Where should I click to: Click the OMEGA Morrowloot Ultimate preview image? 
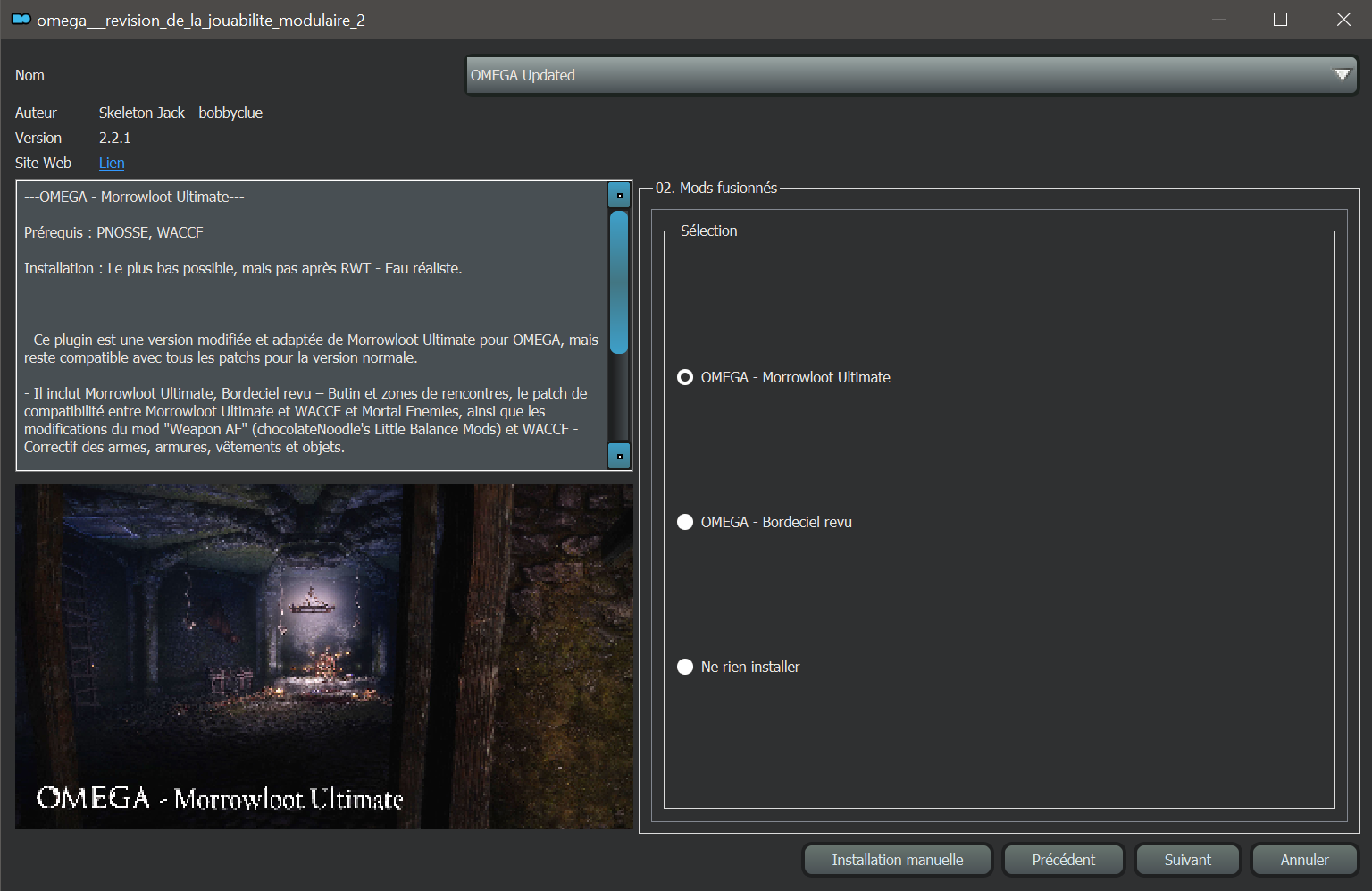click(324, 657)
